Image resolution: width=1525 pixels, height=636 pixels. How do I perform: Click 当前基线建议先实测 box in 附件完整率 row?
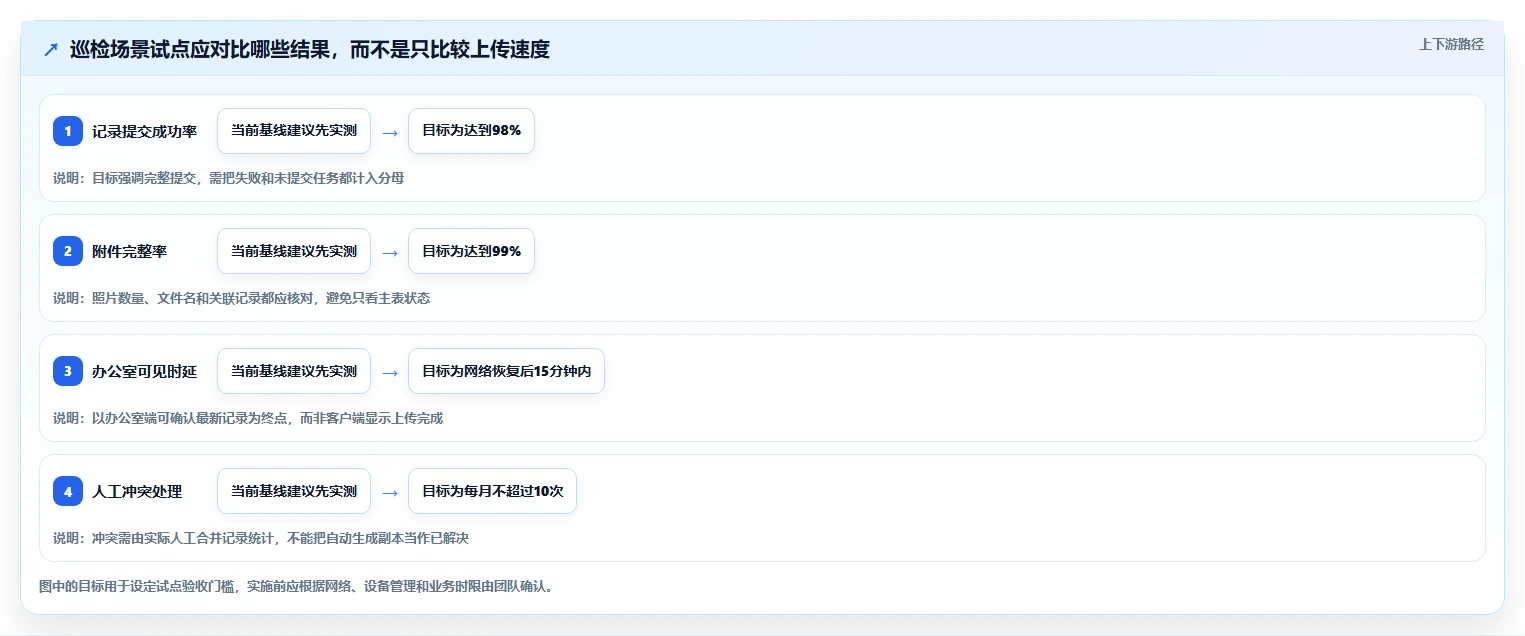pos(294,251)
